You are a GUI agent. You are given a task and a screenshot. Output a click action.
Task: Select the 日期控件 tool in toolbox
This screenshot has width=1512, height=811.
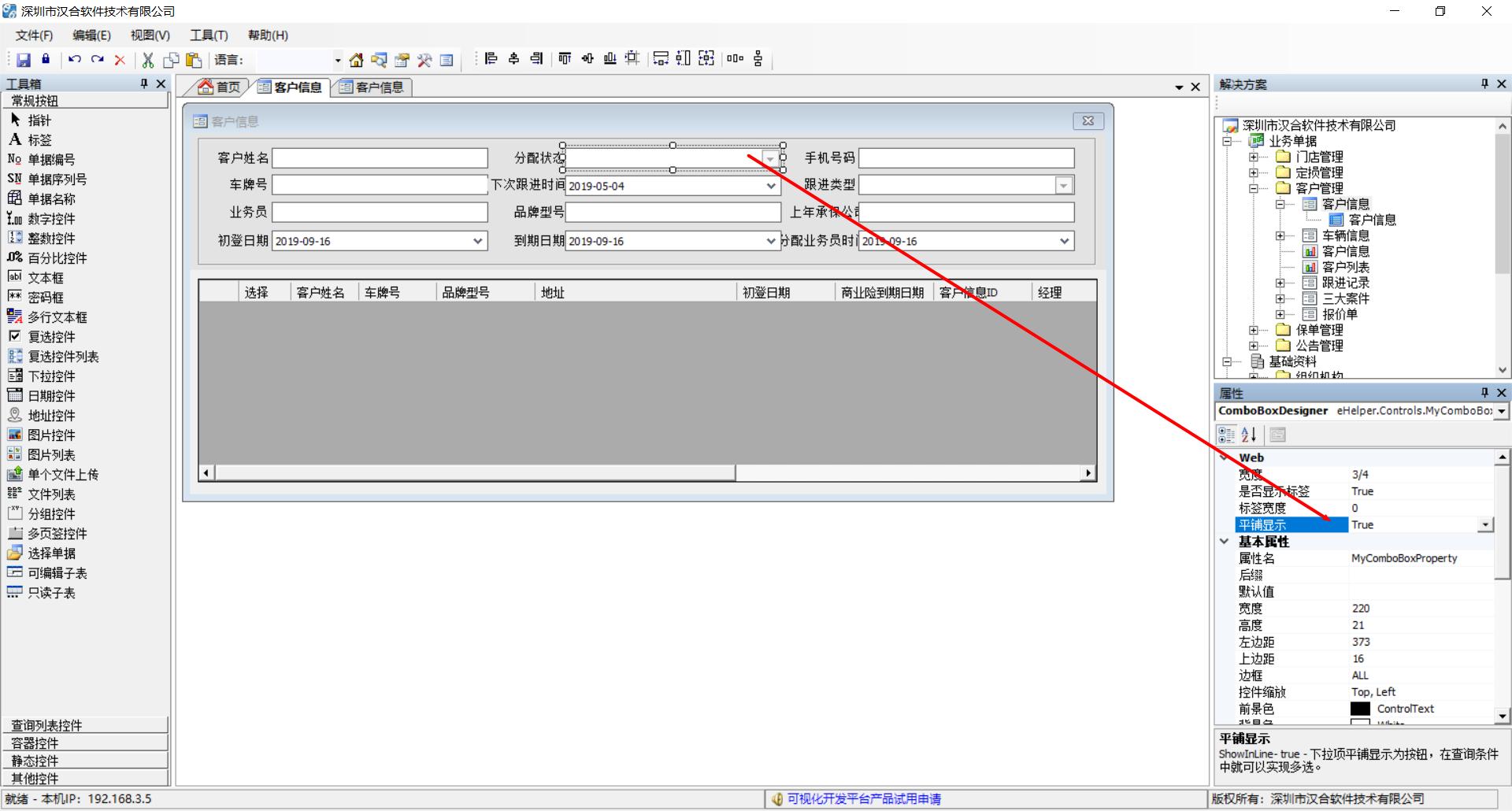[x=51, y=396]
